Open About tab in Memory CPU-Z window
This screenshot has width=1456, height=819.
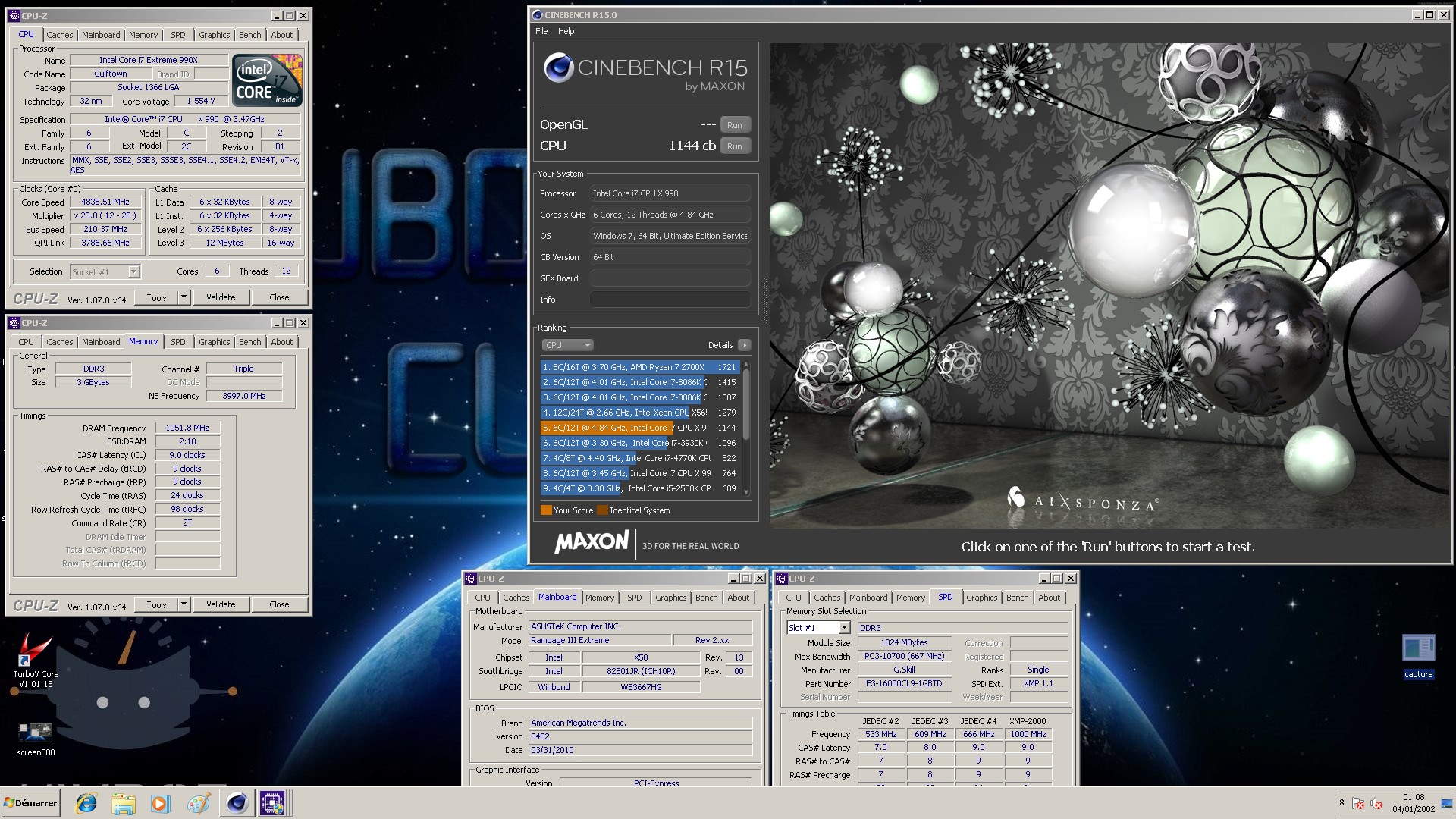tap(282, 342)
